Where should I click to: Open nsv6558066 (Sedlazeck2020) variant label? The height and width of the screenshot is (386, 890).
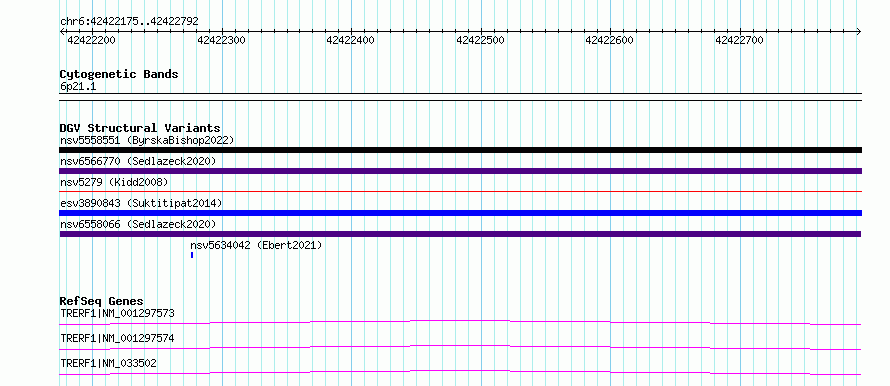point(138,224)
